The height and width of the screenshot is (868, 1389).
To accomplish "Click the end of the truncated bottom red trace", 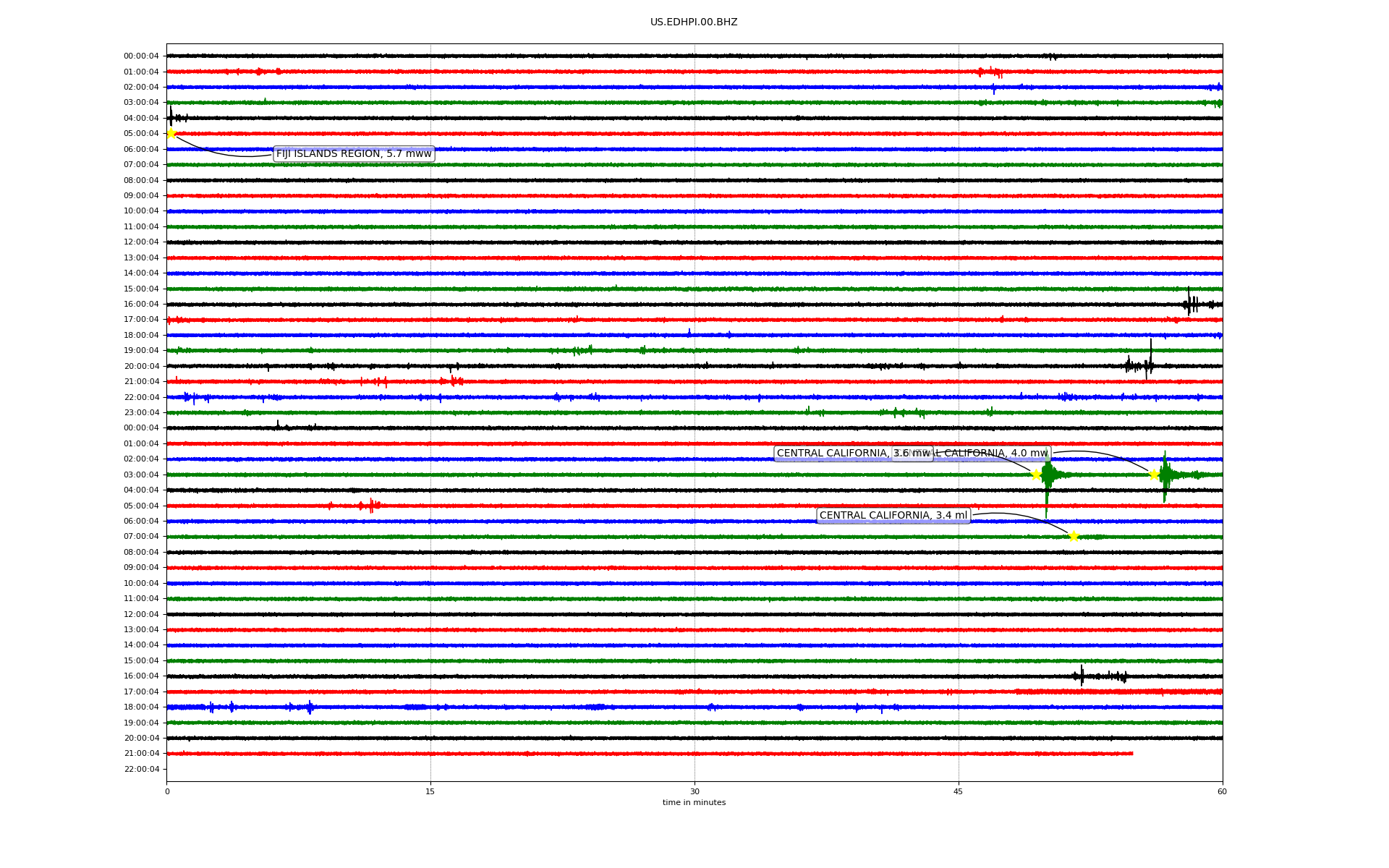I will 1131,754.
